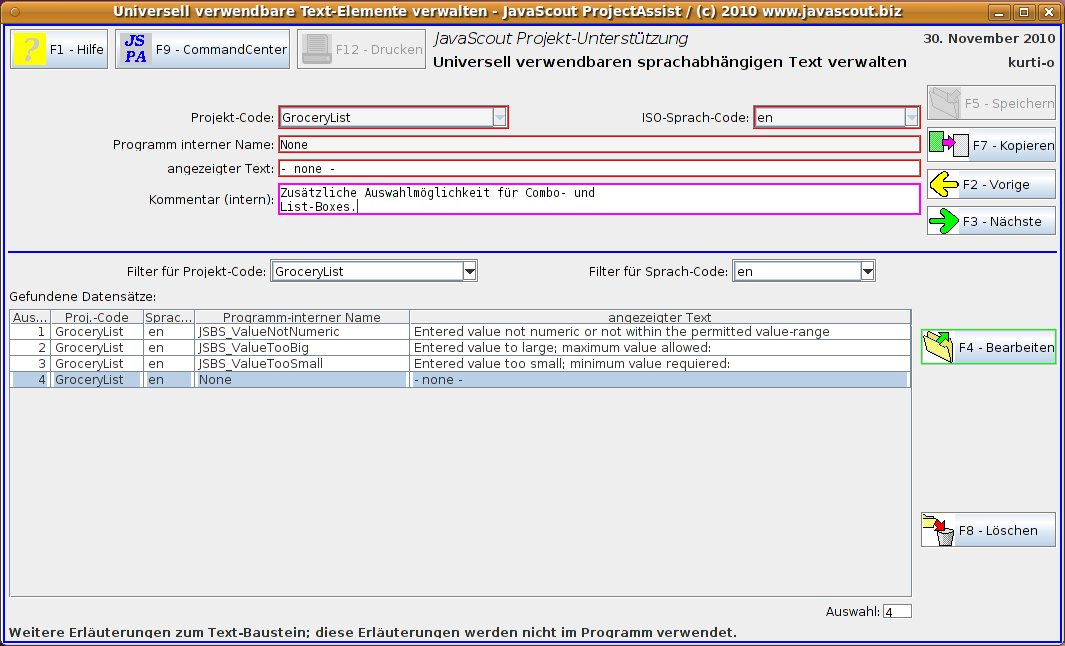The width and height of the screenshot is (1065, 646).
Task: Open the JS/PA CommandCenter icon
Action: point(134,47)
